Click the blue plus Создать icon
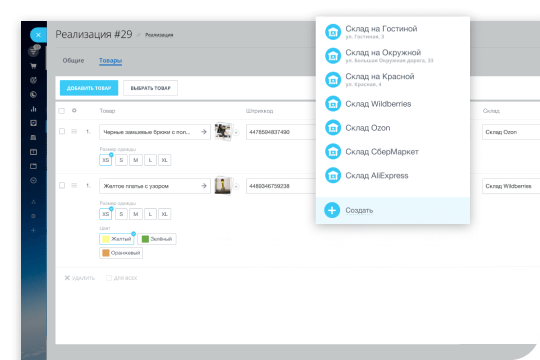 [332, 210]
